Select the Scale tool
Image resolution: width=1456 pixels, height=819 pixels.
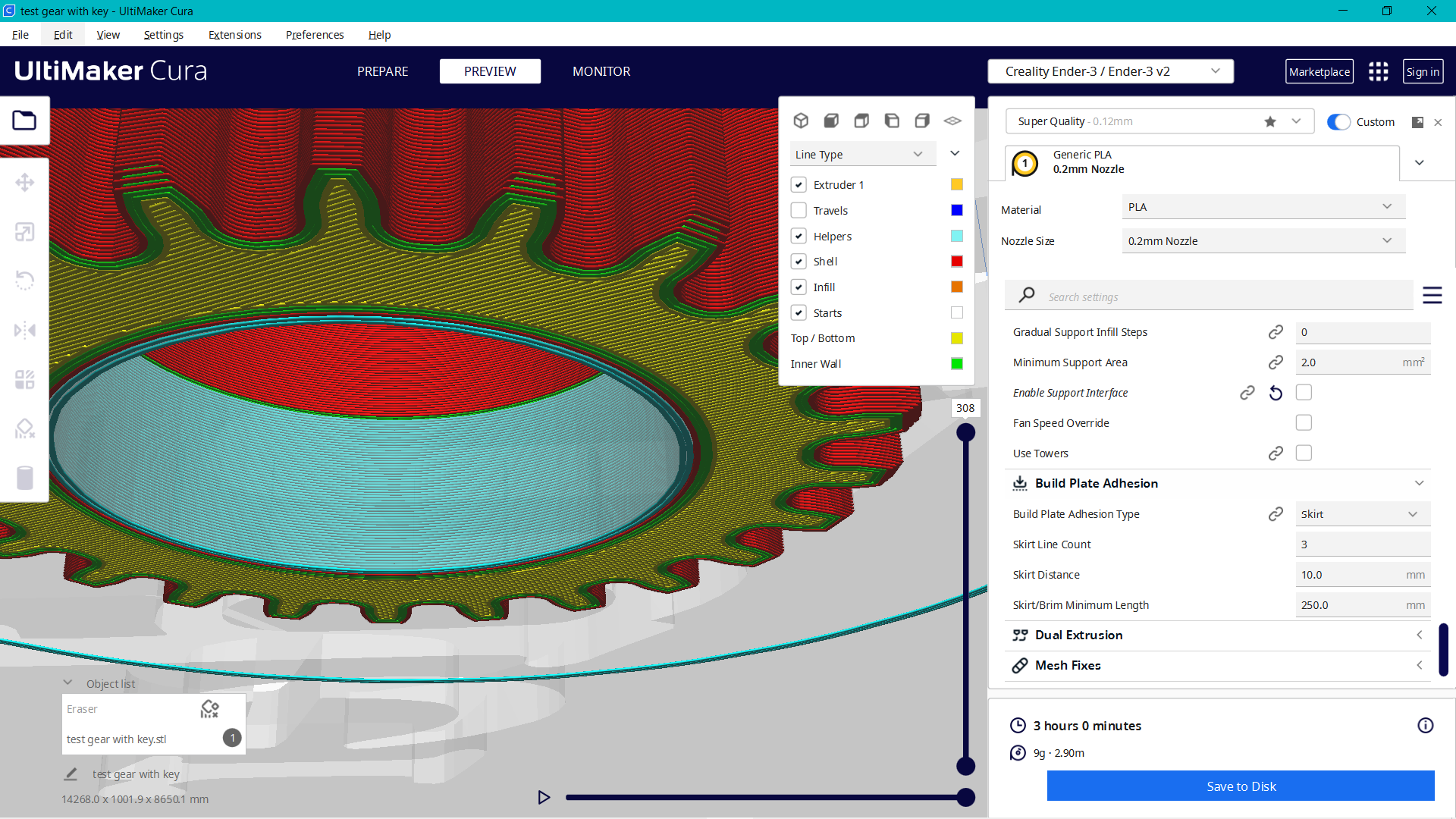tap(25, 231)
